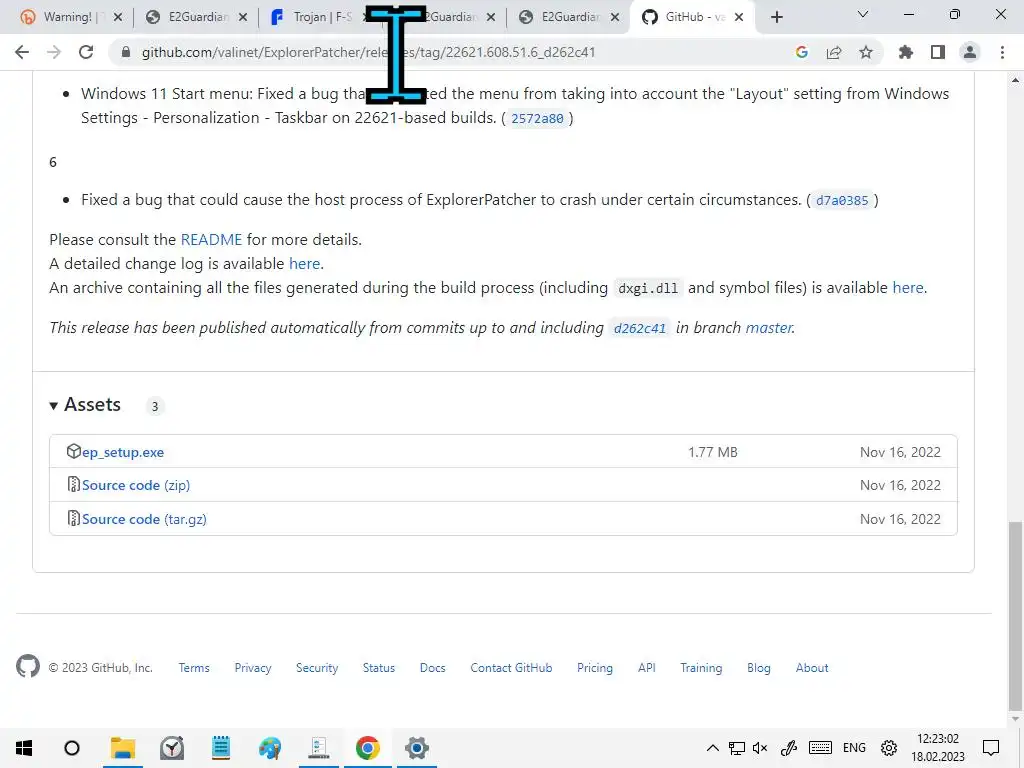Viewport: 1024px width, 768px height.
Task: Switch ENG input language indicator
Action: coord(854,748)
